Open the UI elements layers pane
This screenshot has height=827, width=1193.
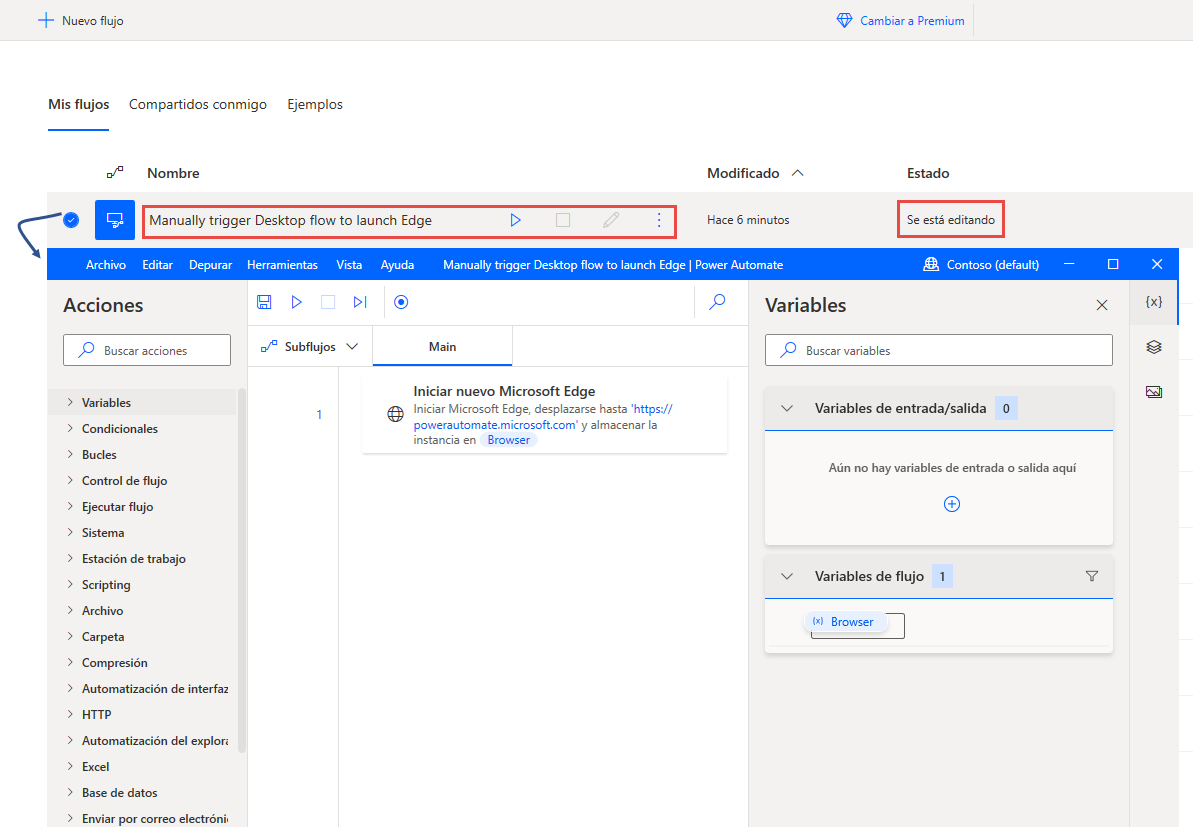(x=1153, y=347)
